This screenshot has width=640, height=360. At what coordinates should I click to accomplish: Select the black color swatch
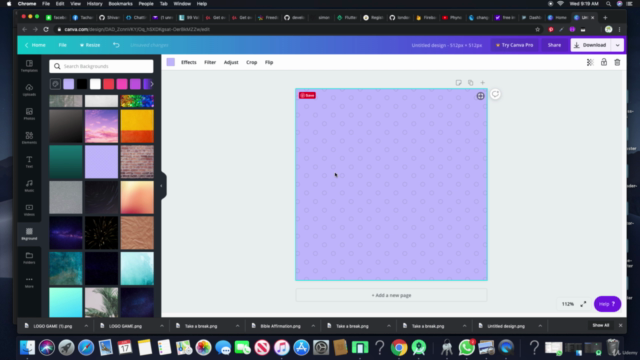[82, 84]
